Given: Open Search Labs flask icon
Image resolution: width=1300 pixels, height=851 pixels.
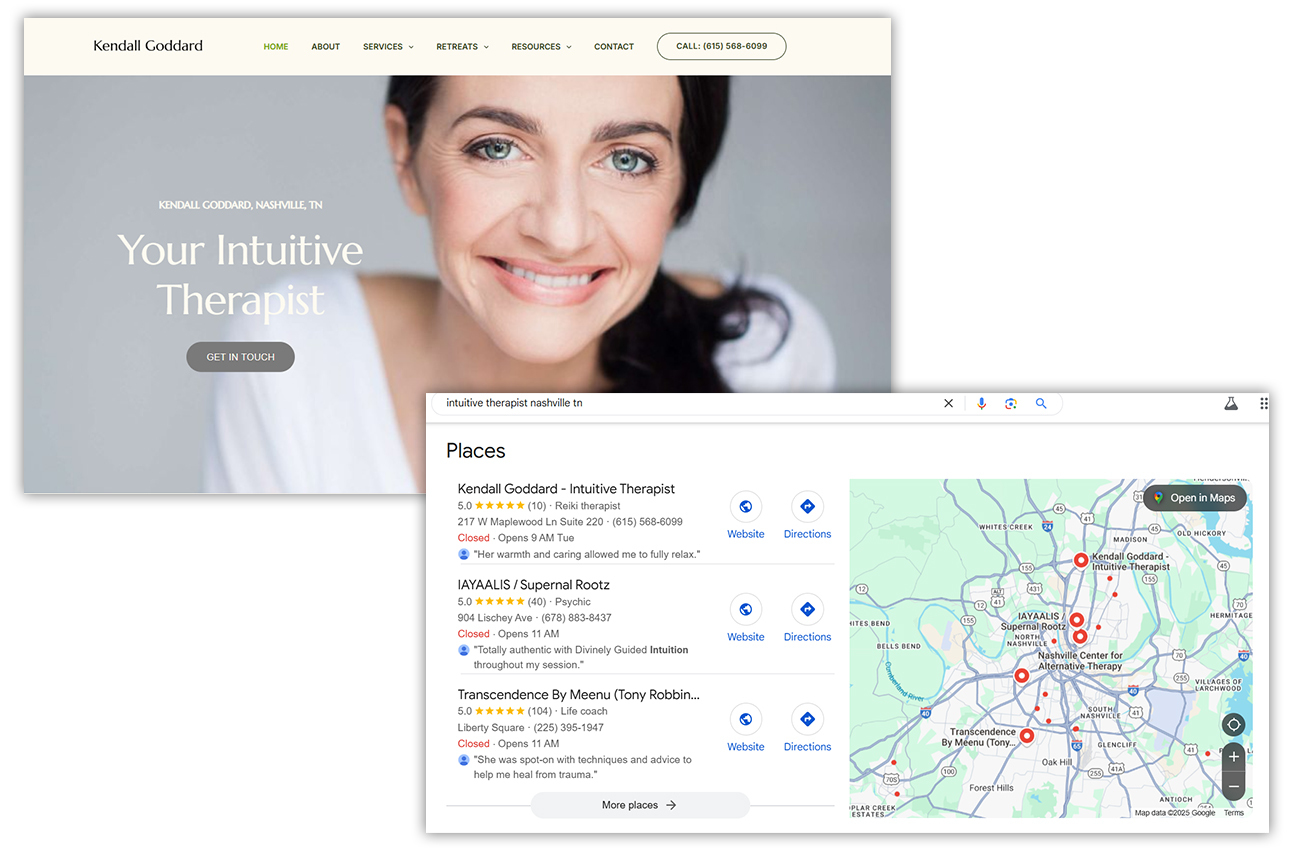Looking at the screenshot, I should pos(1231,403).
